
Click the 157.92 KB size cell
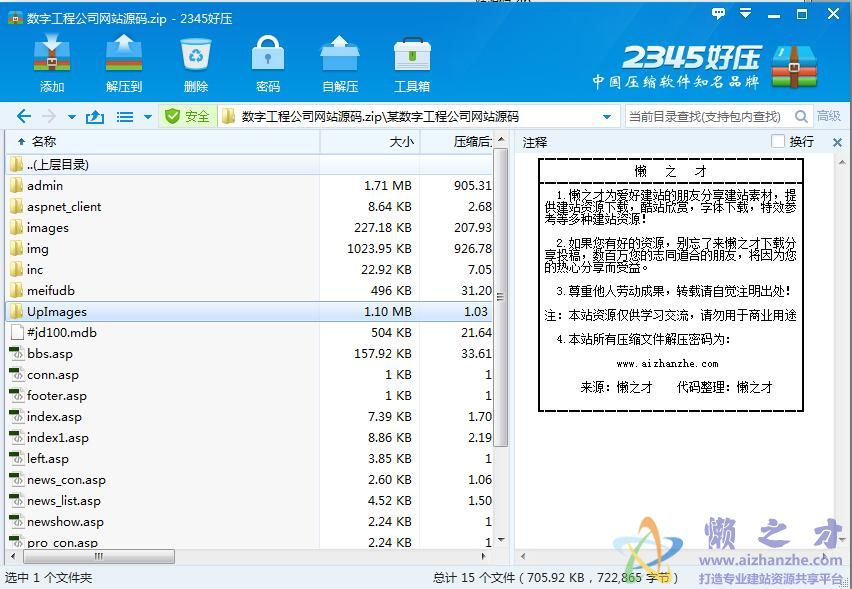[383, 354]
